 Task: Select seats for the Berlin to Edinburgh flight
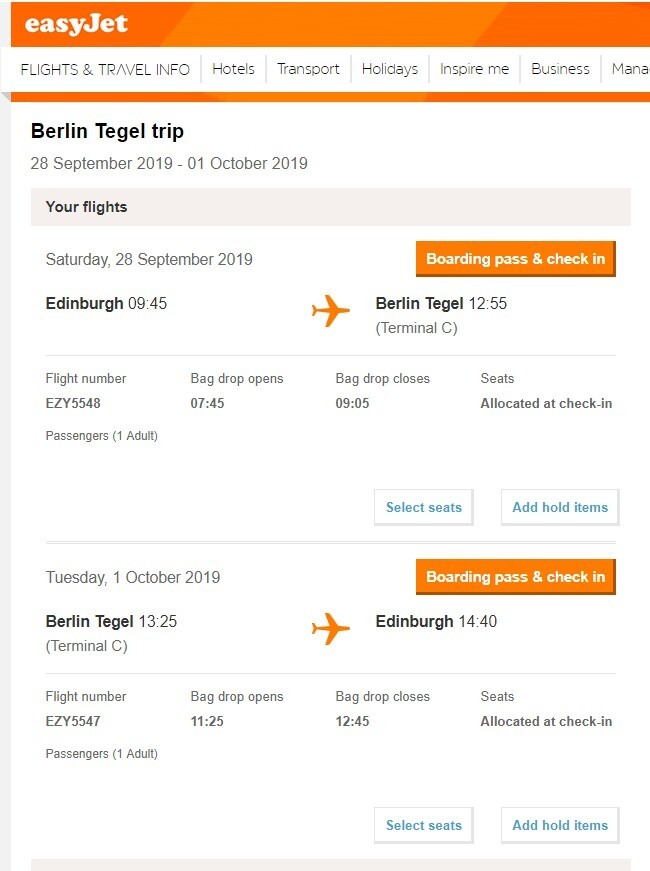(x=423, y=825)
